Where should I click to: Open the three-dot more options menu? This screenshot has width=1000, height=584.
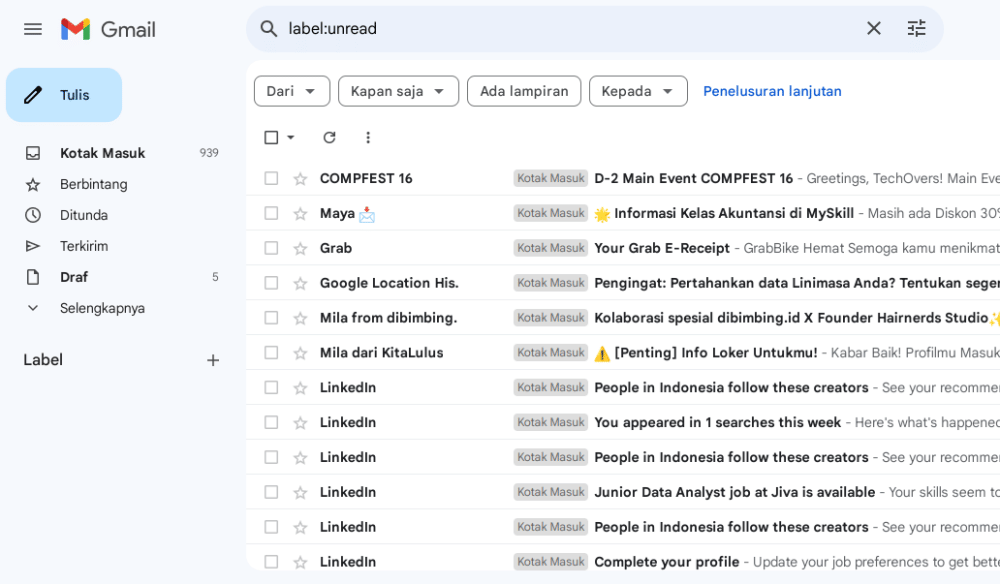(368, 138)
